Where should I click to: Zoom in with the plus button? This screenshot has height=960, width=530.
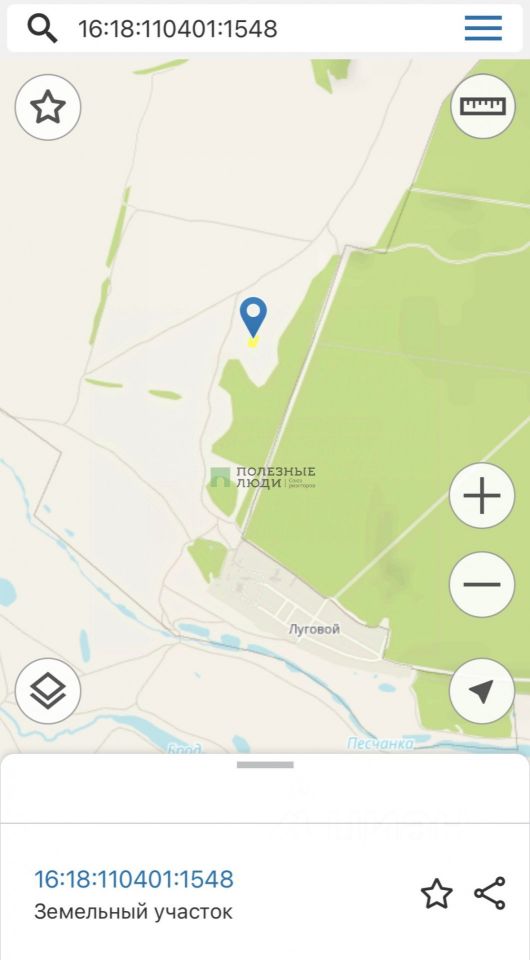pos(482,495)
